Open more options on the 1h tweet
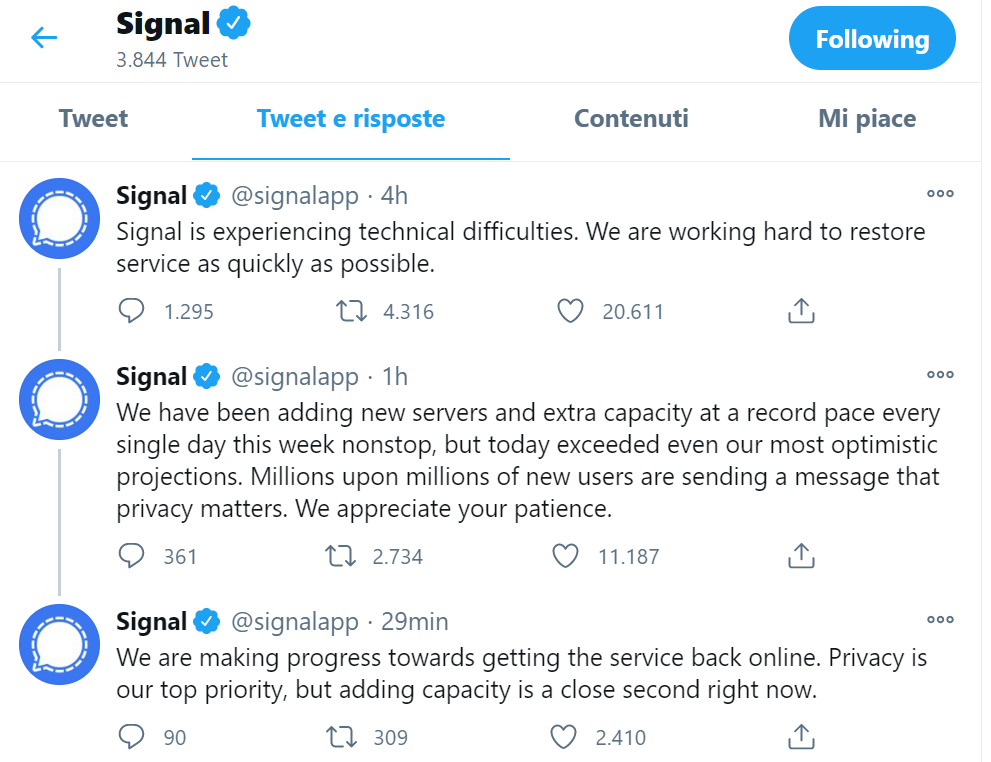Viewport: 991px width, 762px height. tap(940, 375)
